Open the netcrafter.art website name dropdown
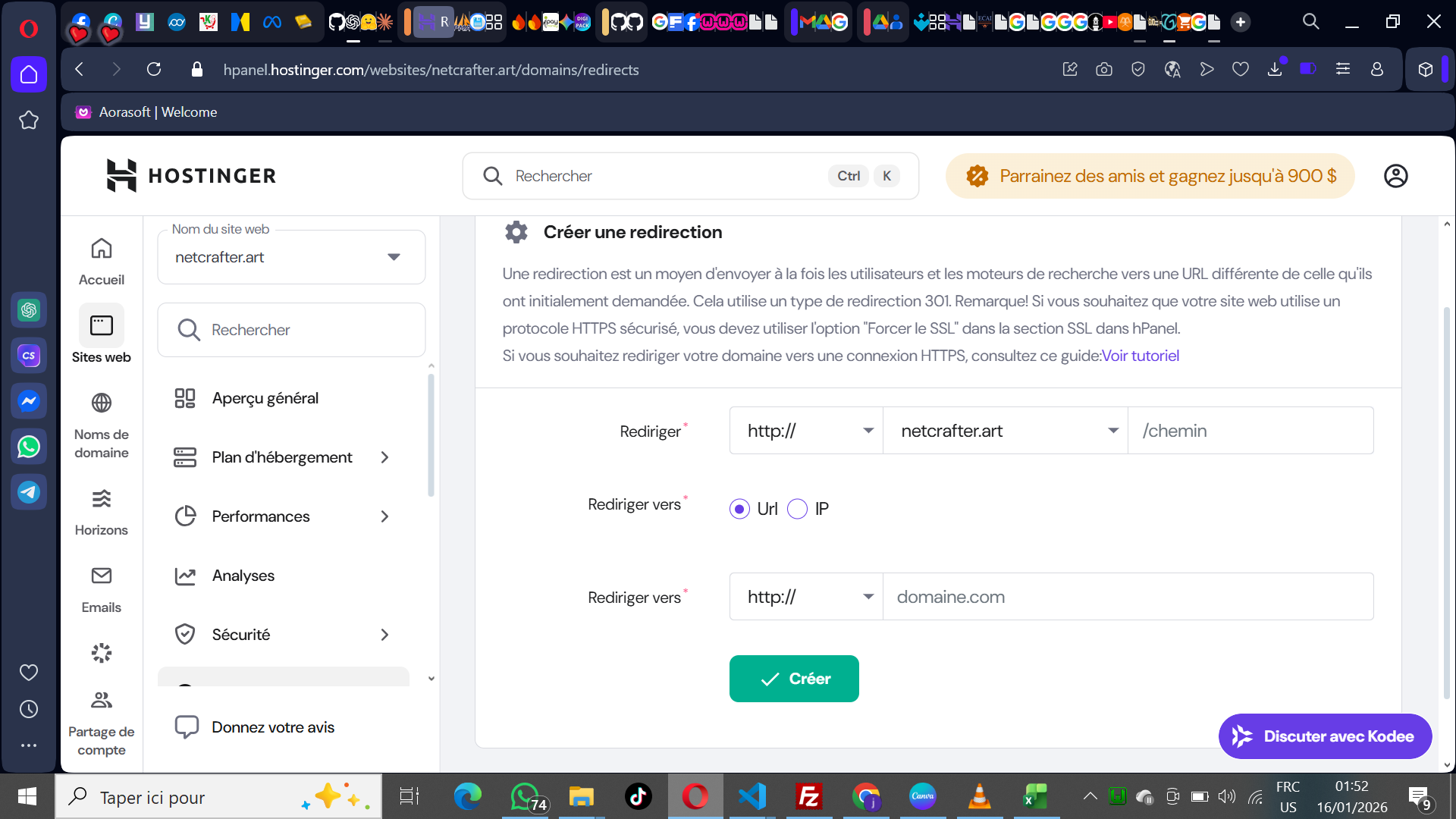 pyautogui.click(x=291, y=257)
